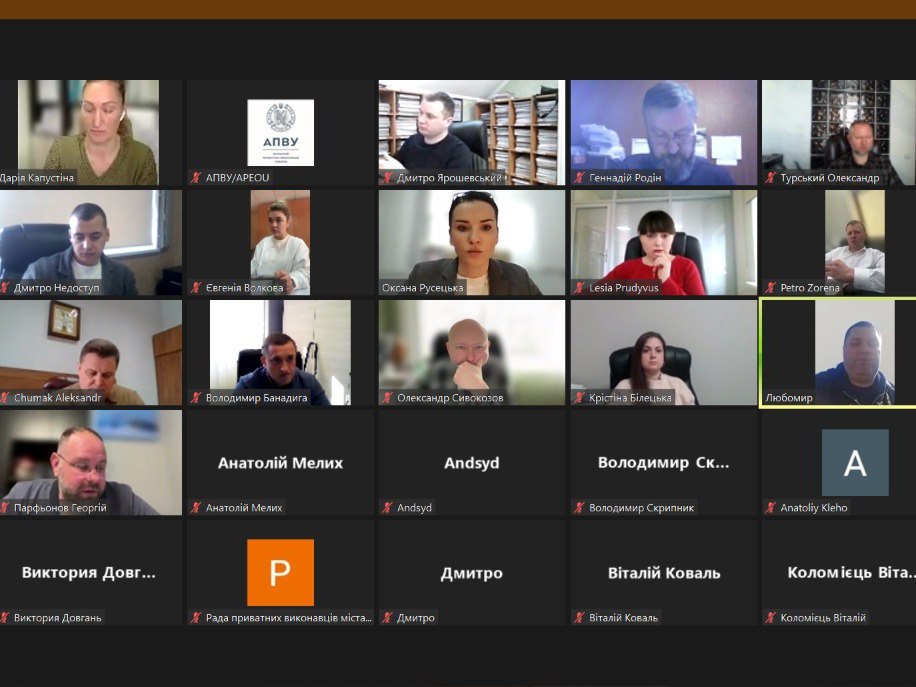Click muted mic icon beside Віталій Коваль label
The height and width of the screenshot is (687, 916).
point(579,618)
